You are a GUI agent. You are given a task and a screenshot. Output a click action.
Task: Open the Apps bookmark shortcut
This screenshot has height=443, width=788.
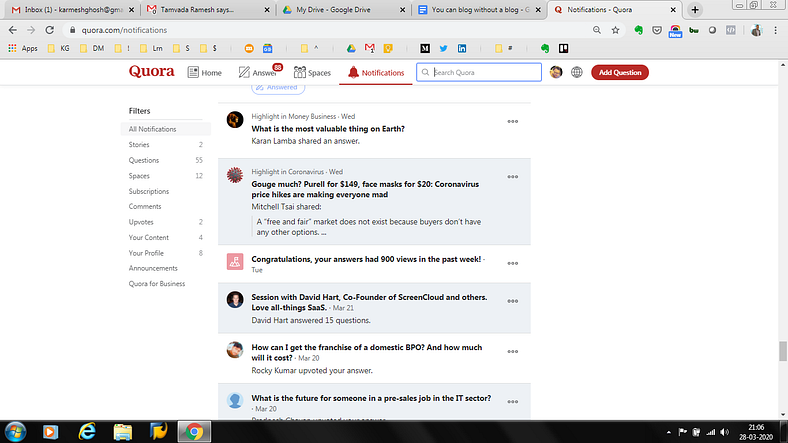23,48
